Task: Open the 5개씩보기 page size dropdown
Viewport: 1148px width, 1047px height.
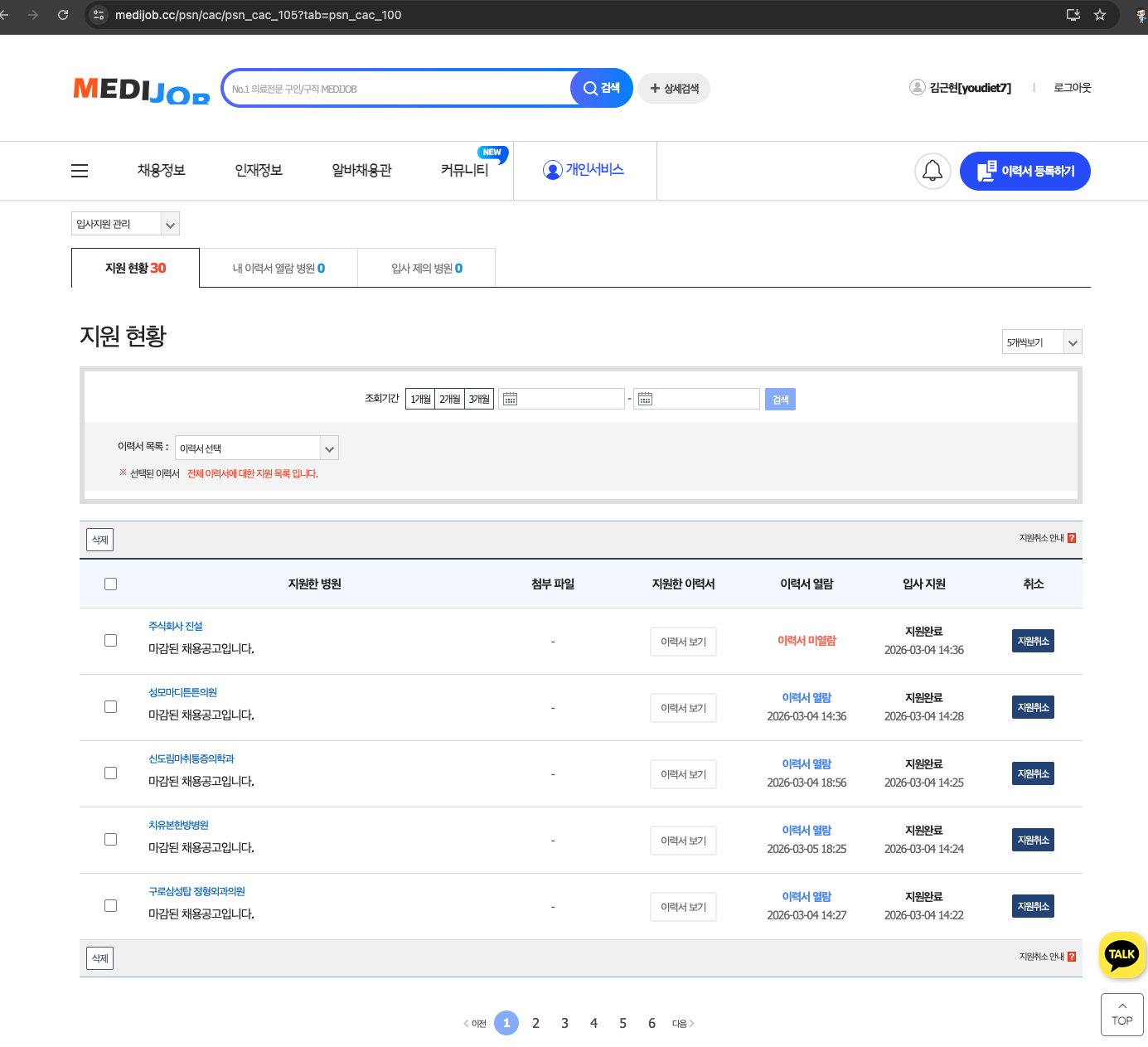Action: click(1041, 342)
